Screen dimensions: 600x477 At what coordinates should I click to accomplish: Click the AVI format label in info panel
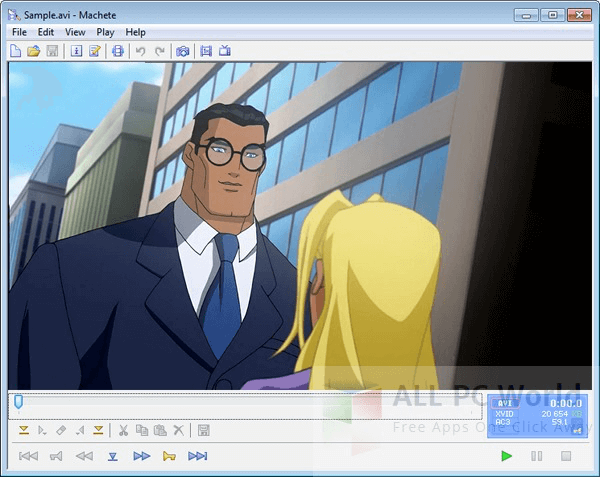(505, 403)
